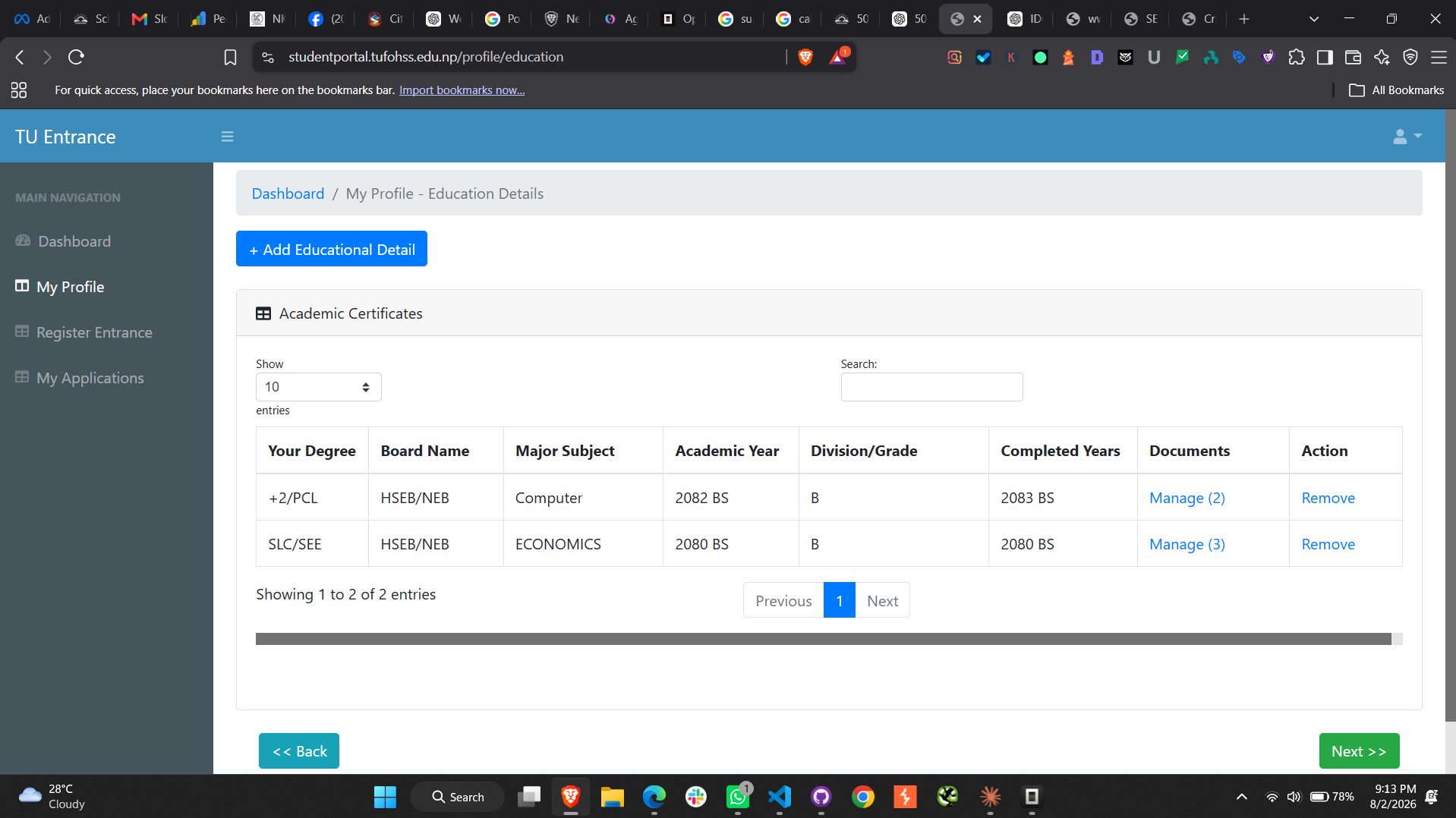The image size is (1456, 818).
Task: Sort by the Your Degree column header
Action: pos(312,451)
